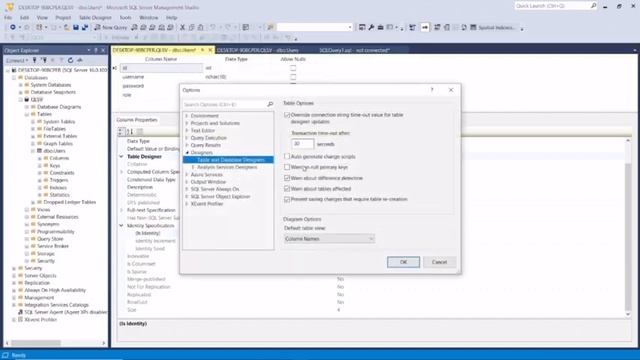Open the Edit menu

tap(24, 18)
